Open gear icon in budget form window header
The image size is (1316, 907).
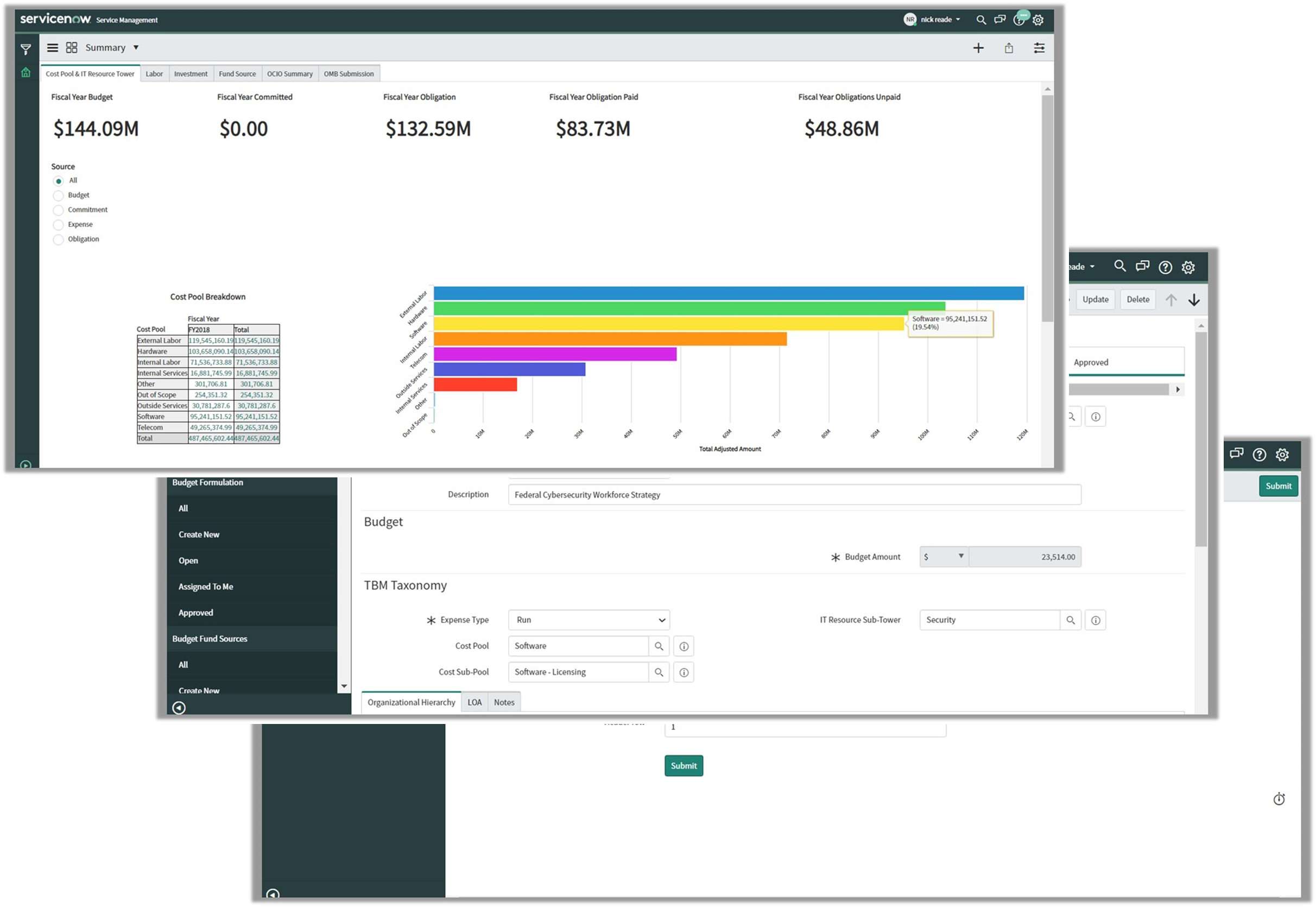(1189, 267)
